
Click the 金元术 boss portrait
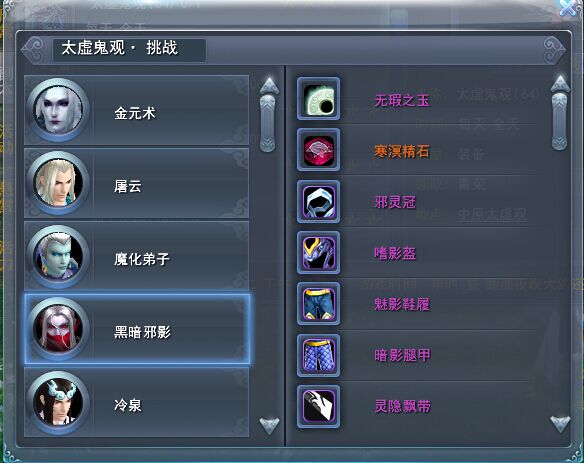[x=58, y=110]
